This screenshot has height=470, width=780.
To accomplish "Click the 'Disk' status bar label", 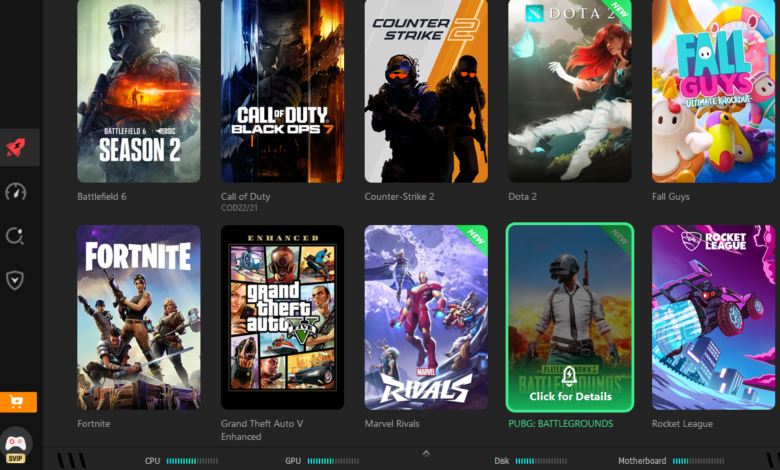I will click(x=501, y=461).
